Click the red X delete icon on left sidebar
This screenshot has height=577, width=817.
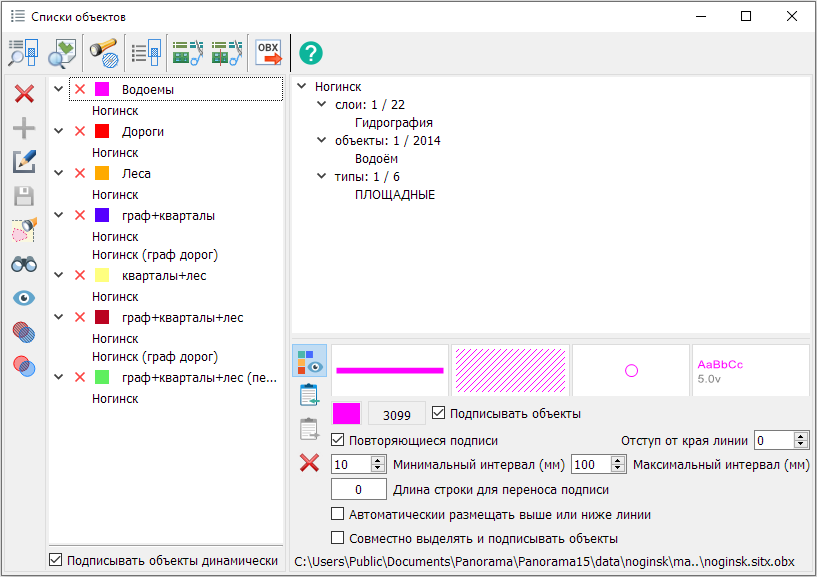coord(23,94)
